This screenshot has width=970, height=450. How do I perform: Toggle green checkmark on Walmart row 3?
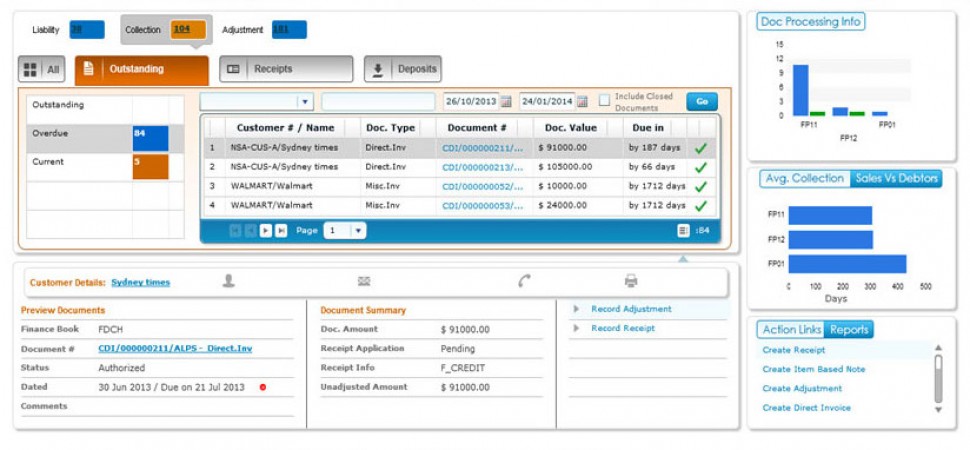[x=700, y=186]
